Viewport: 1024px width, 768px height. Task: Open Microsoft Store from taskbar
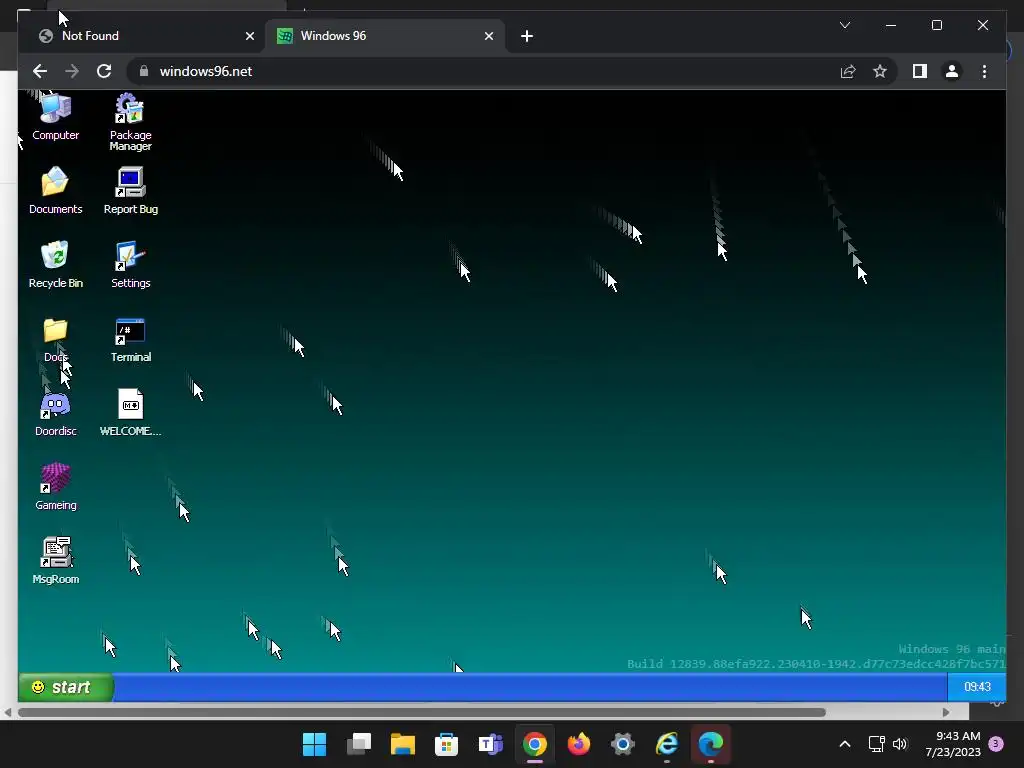click(x=447, y=744)
